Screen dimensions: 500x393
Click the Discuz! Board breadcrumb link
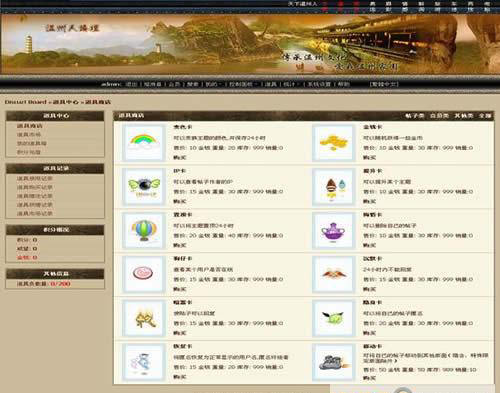pos(26,102)
